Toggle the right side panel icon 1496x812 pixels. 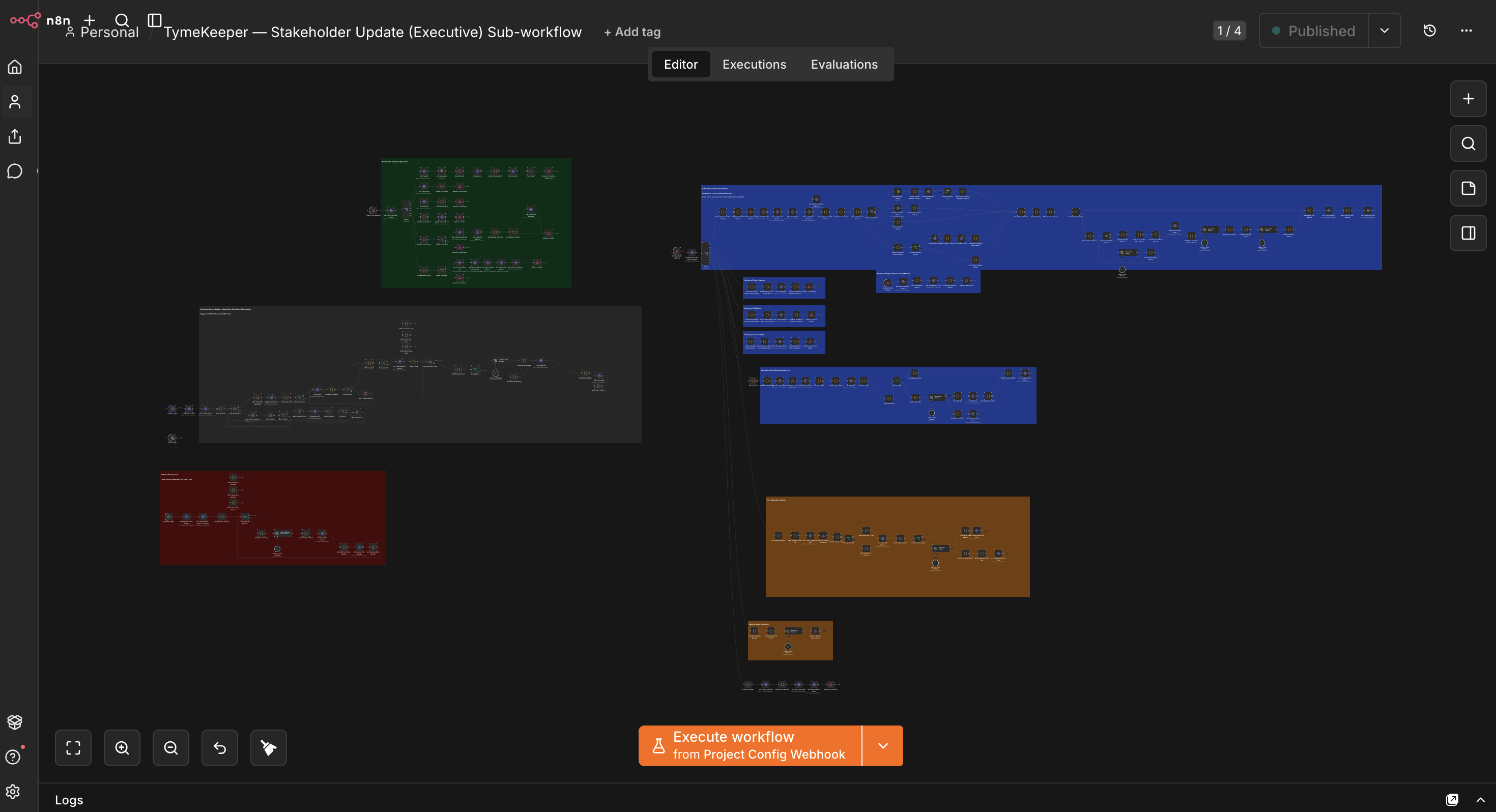pyautogui.click(x=1468, y=233)
